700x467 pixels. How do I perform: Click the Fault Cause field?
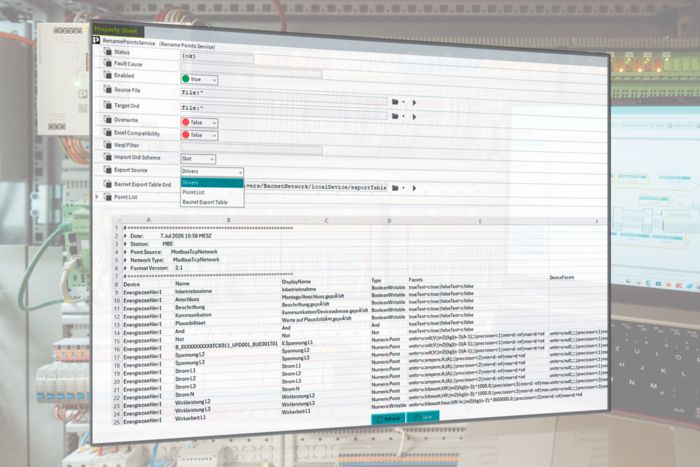(x=251, y=69)
